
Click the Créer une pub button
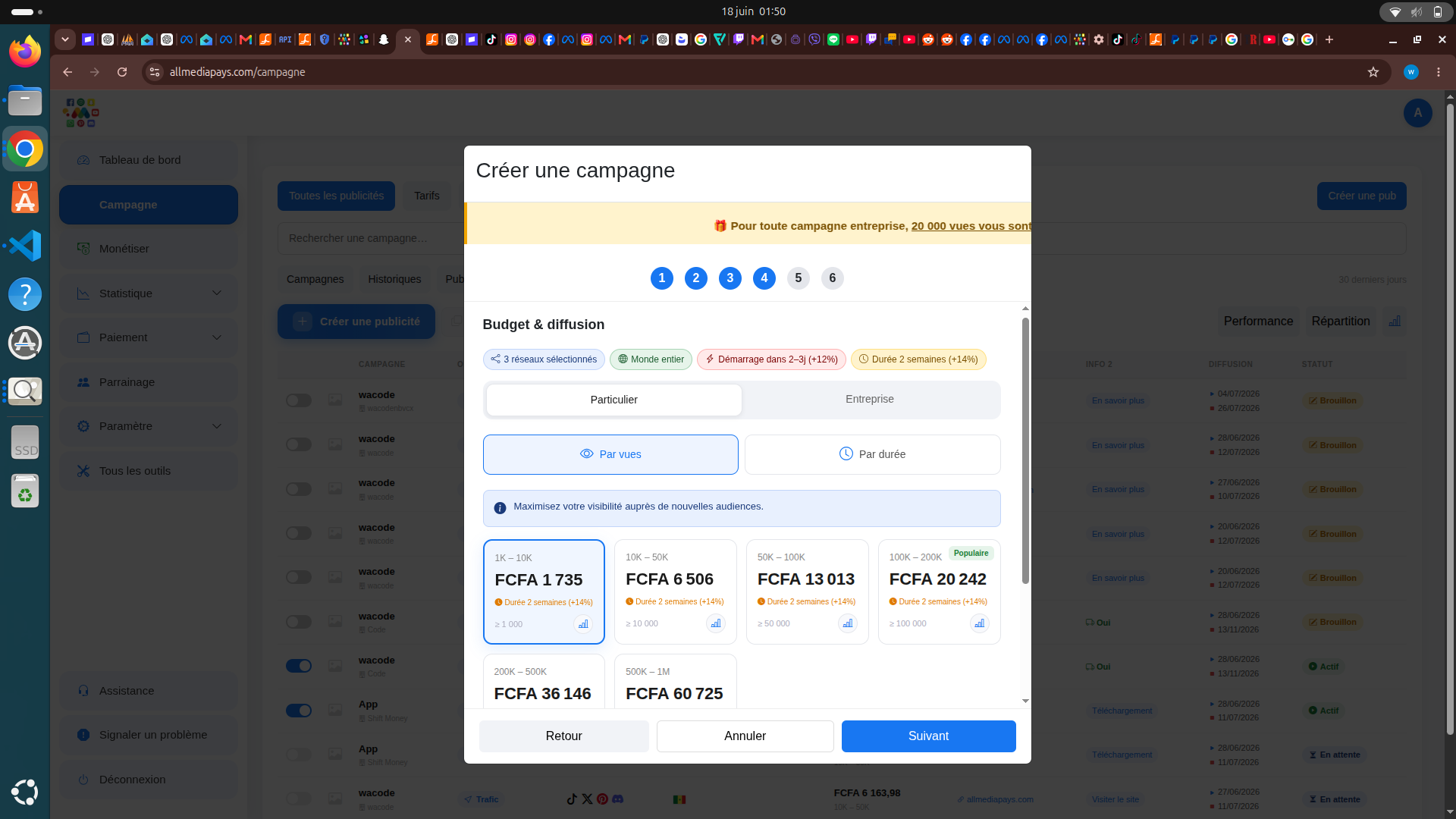1361,196
